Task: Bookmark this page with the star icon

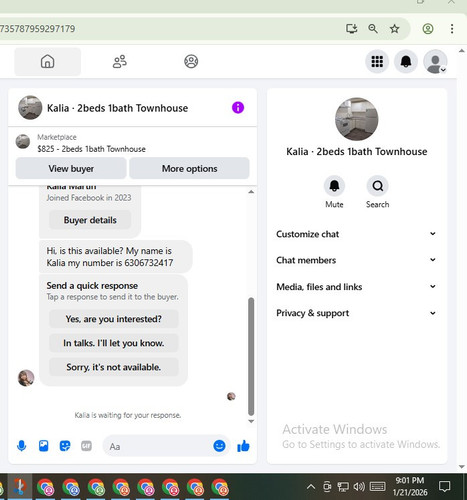Action: 395,29
